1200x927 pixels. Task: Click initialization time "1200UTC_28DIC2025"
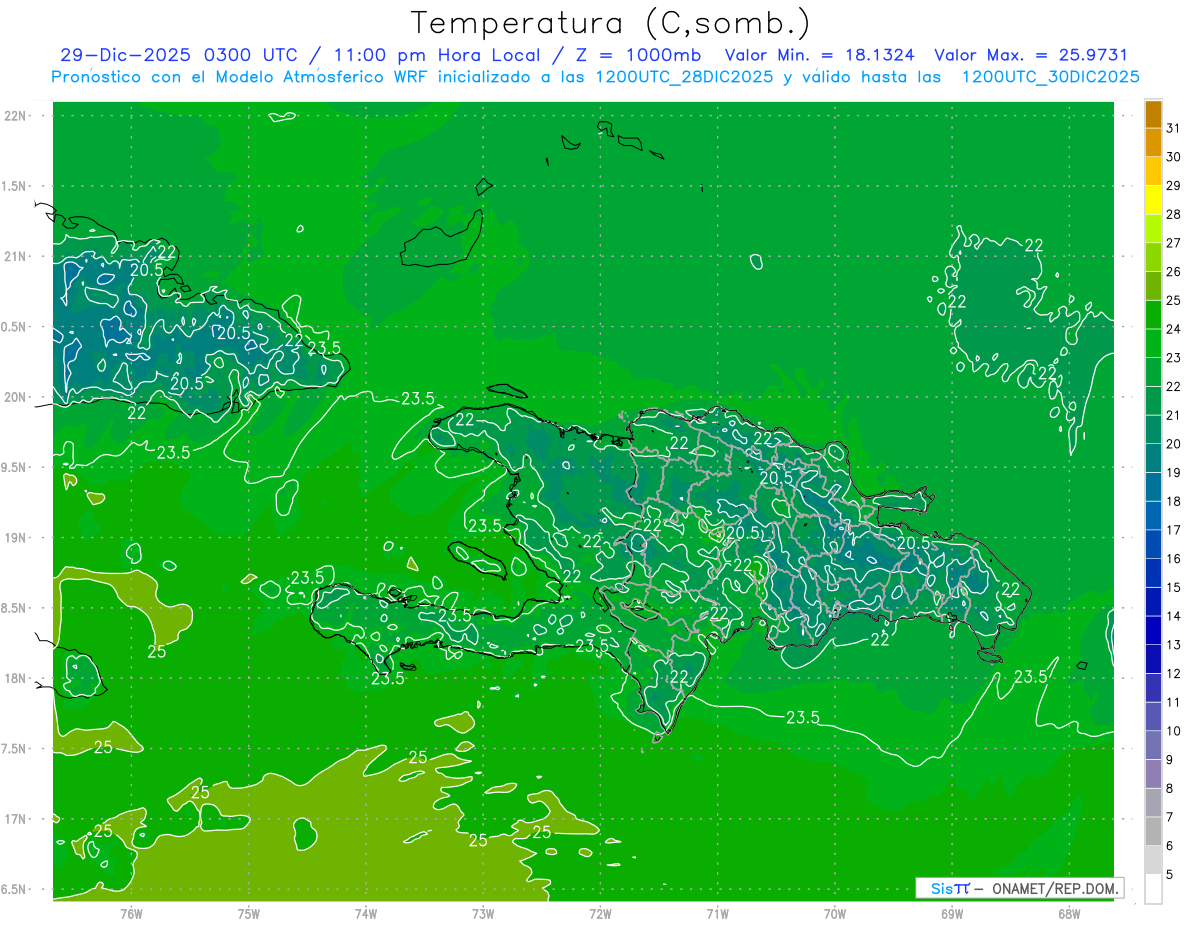pos(682,77)
